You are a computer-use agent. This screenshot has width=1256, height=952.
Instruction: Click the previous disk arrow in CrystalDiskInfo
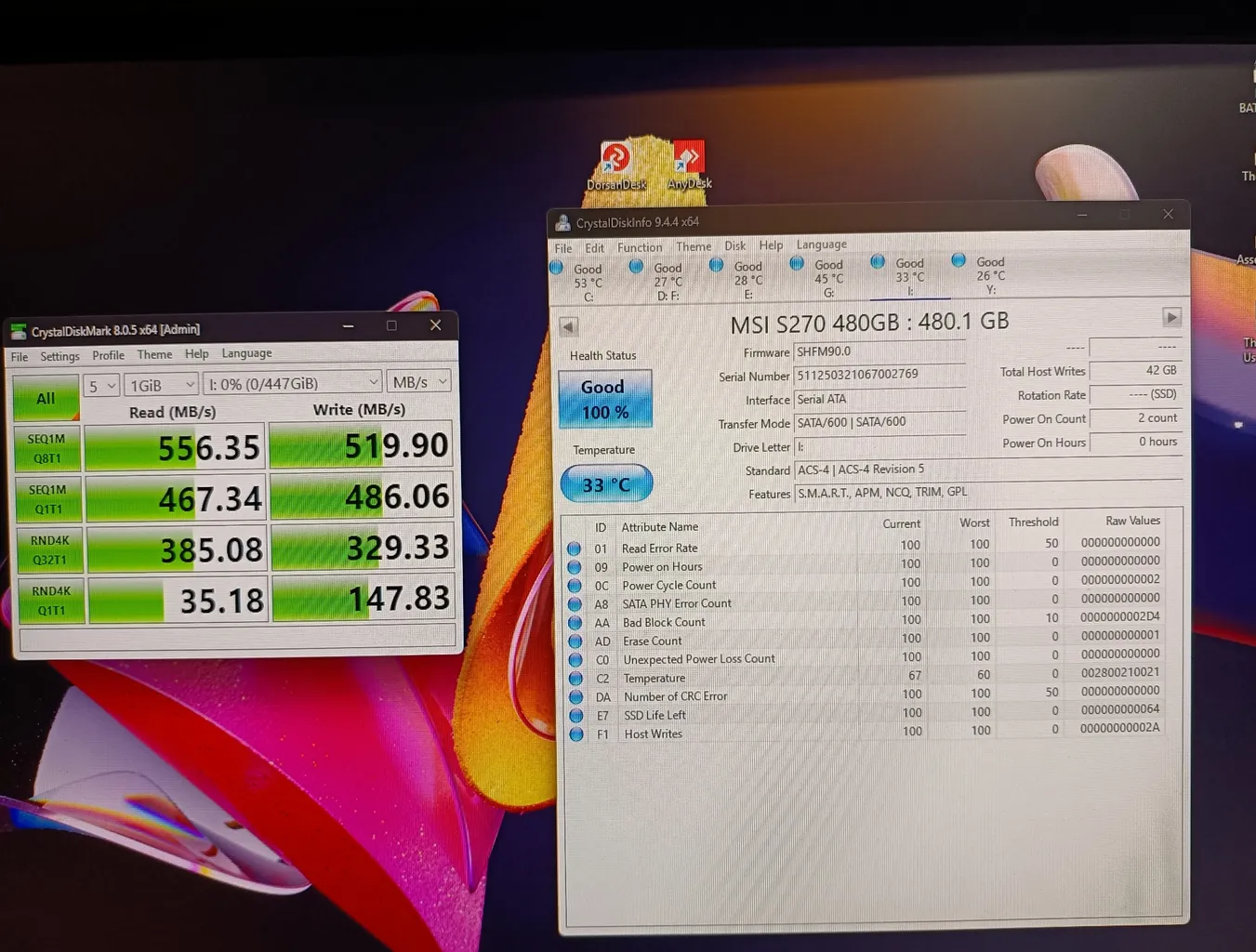(x=569, y=326)
